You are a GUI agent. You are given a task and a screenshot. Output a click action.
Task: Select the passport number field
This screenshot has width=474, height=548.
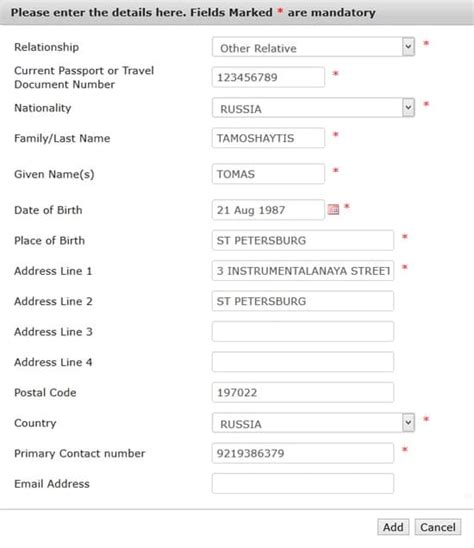(x=268, y=77)
